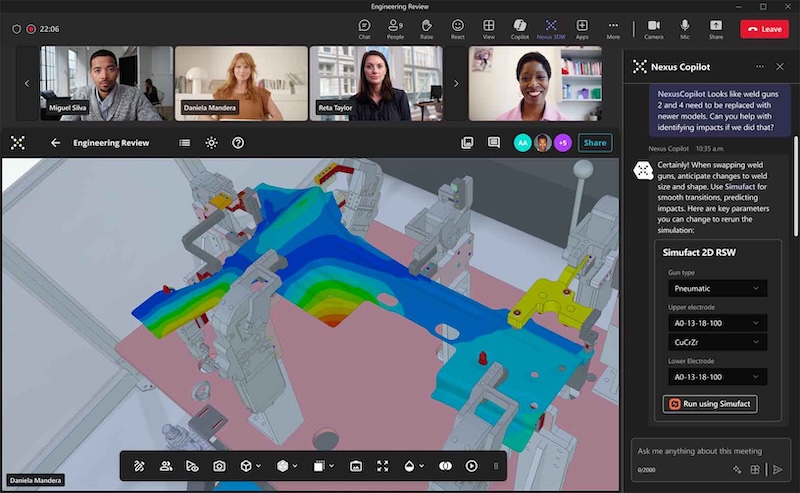The width and height of the screenshot is (800, 493).
Task: Mute or unmute the Mic
Action: click(685, 28)
